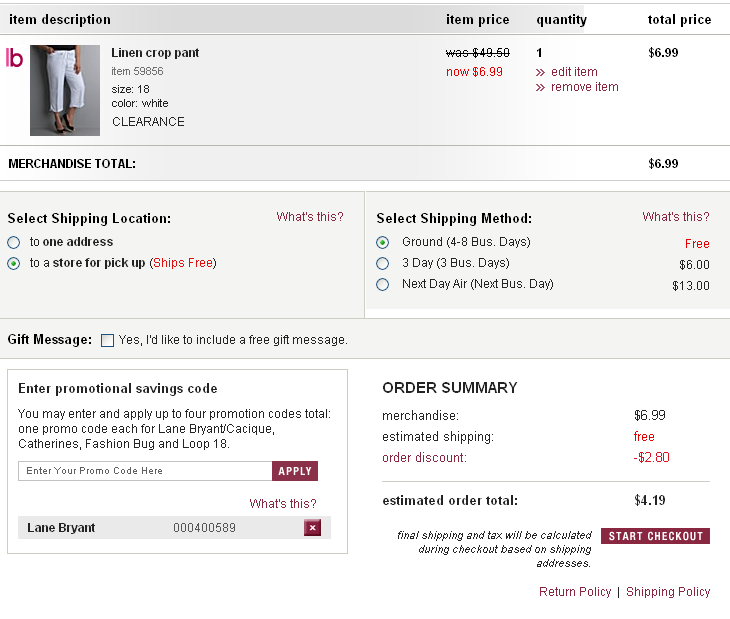Screen dimensions: 730x619
Task: Remove the Lane Bryant promo code
Action: (312, 528)
